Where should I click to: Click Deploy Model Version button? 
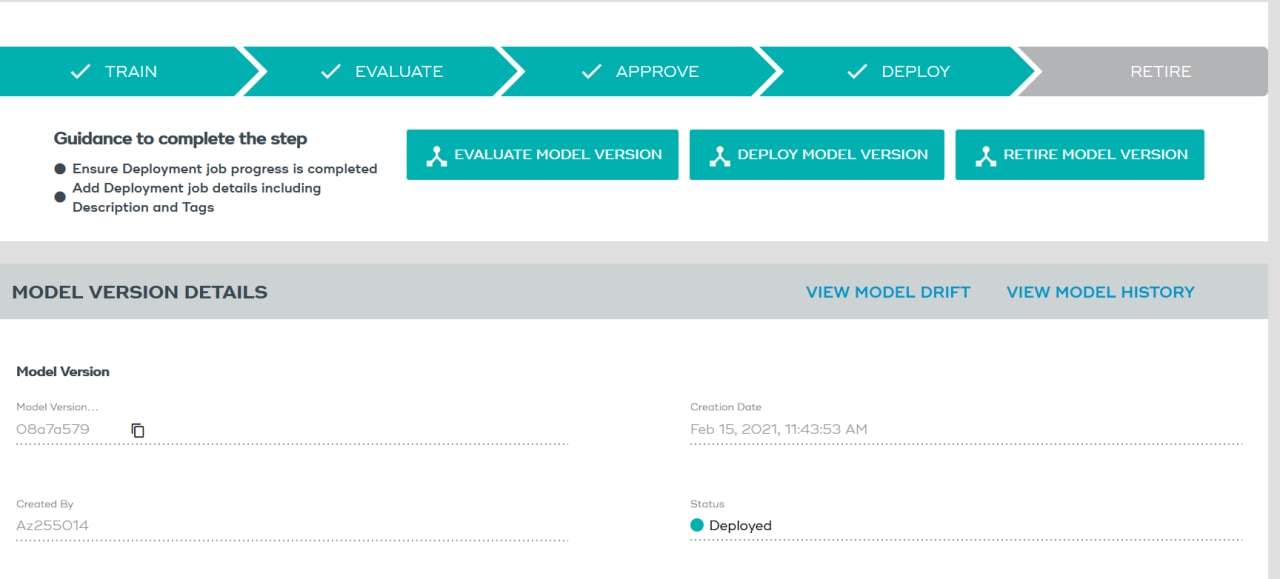click(x=817, y=155)
